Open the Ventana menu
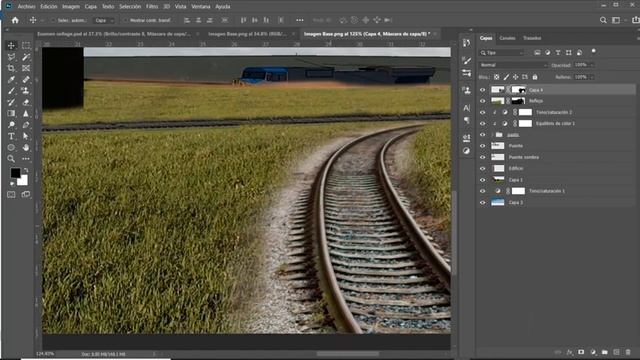The height and width of the screenshot is (360, 640). click(x=201, y=7)
